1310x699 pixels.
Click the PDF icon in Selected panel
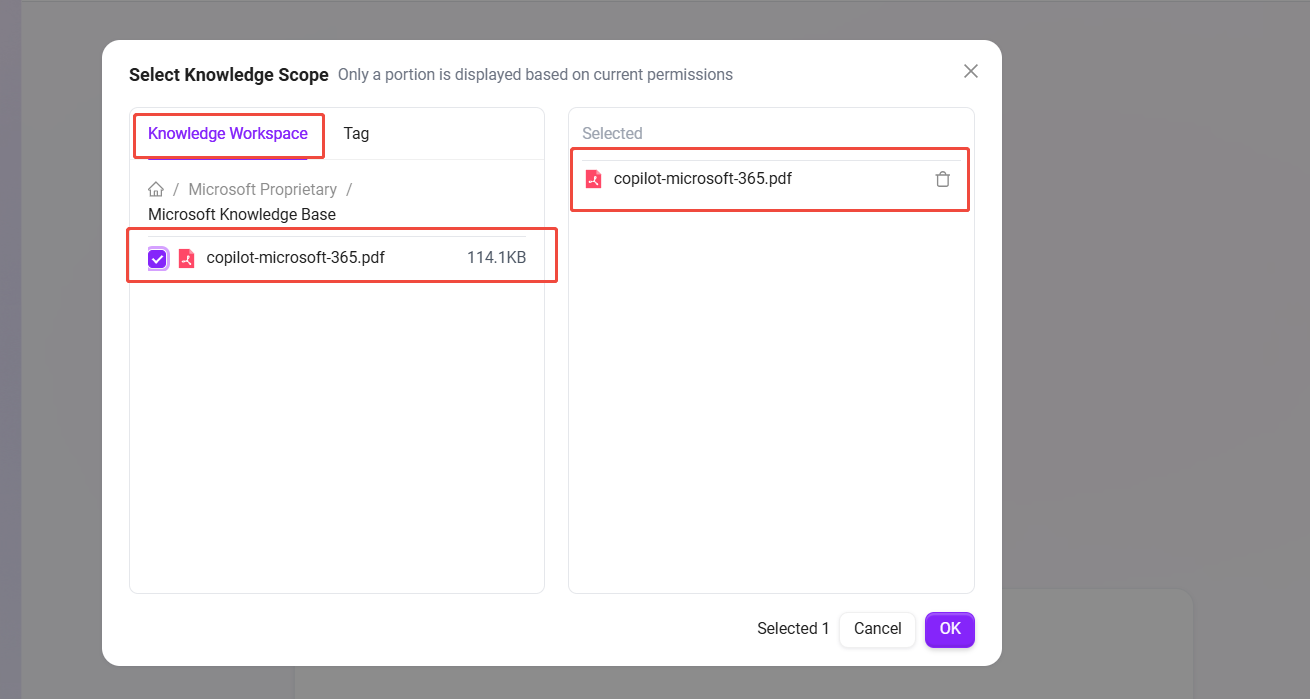click(593, 179)
